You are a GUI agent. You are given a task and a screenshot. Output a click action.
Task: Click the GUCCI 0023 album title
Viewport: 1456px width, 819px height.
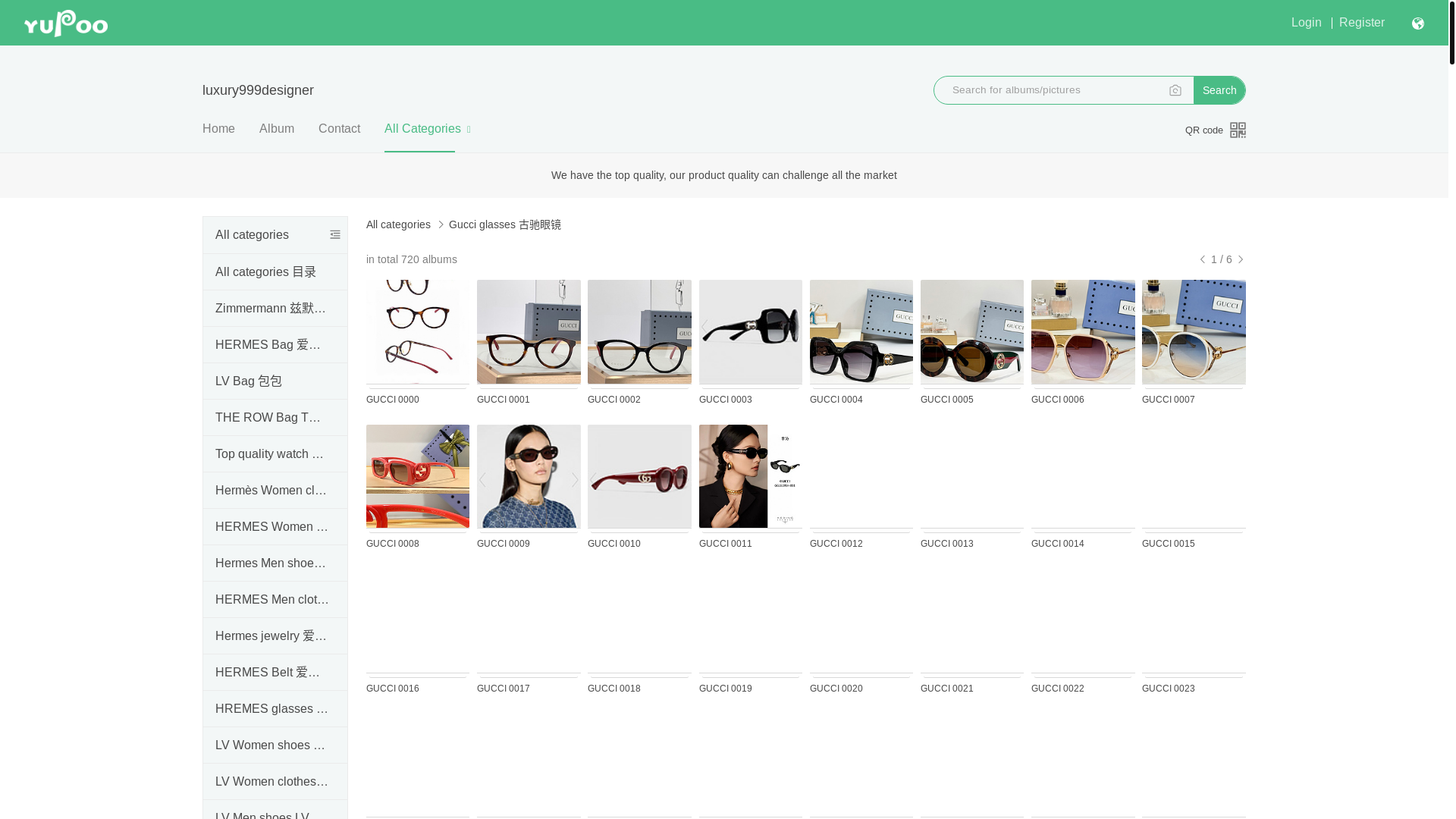1169,689
